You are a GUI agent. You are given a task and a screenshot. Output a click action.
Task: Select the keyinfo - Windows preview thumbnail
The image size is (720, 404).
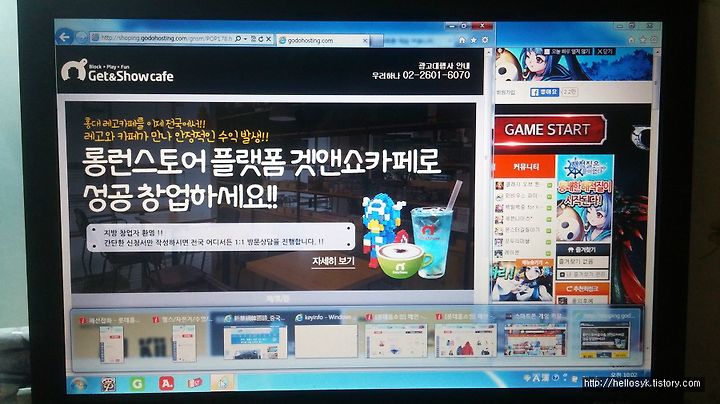[325, 340]
